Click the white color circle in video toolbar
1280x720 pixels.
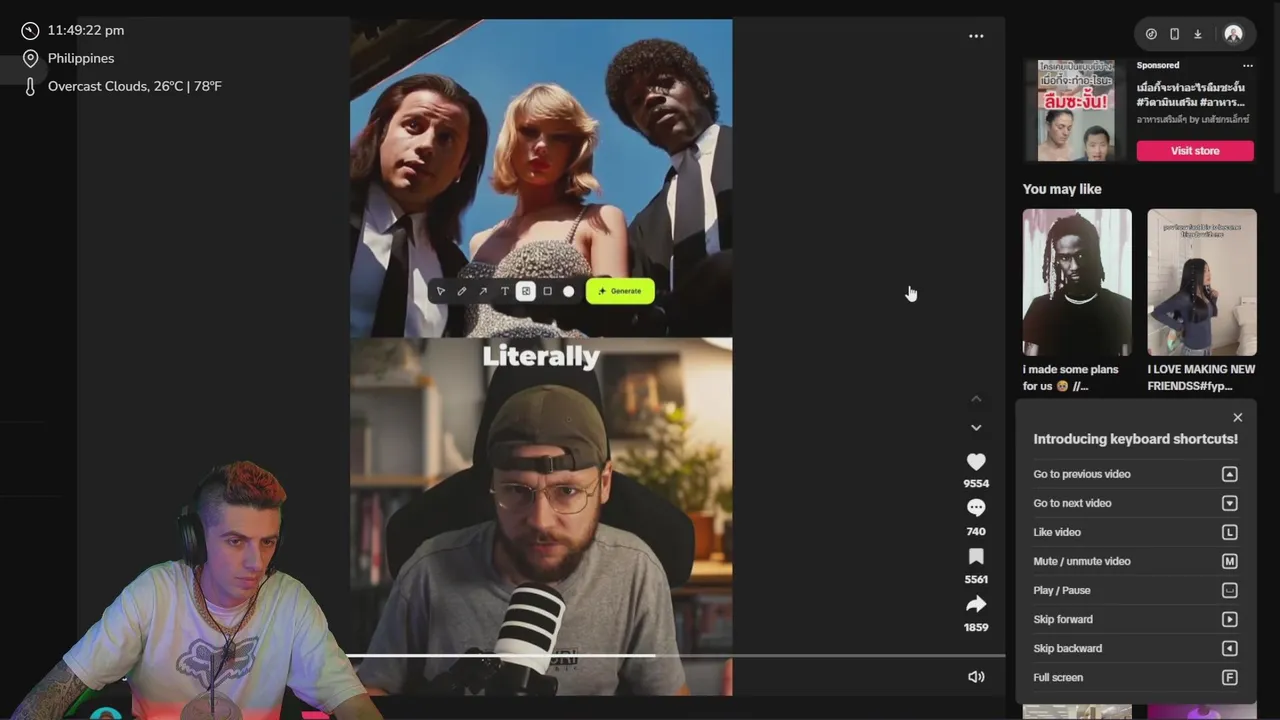point(569,291)
